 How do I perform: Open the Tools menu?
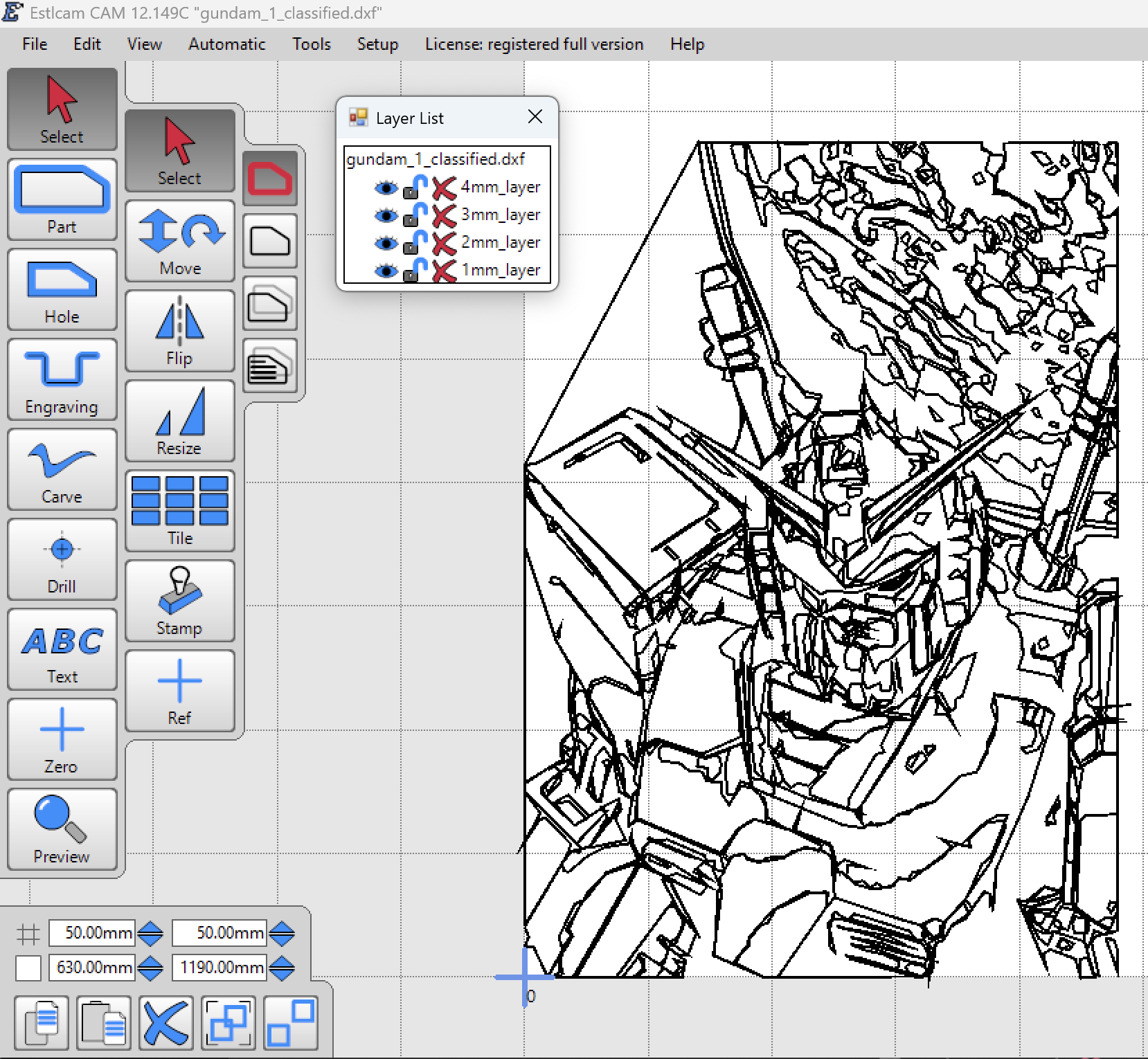[311, 44]
